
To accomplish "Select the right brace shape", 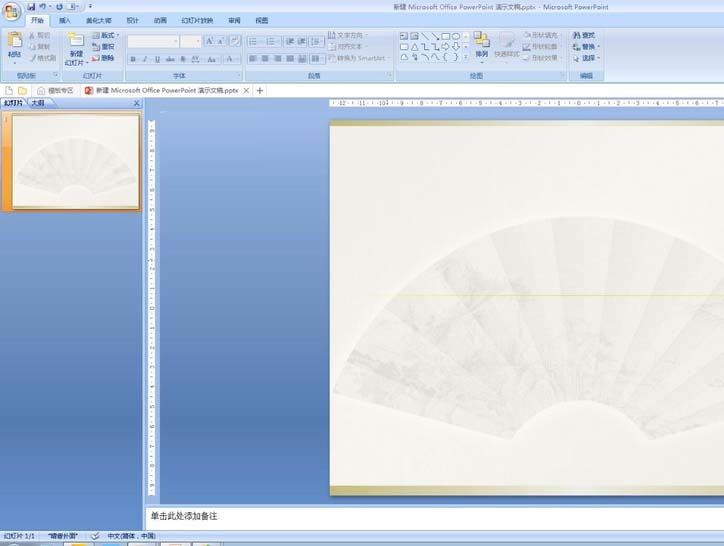I will pos(456,57).
